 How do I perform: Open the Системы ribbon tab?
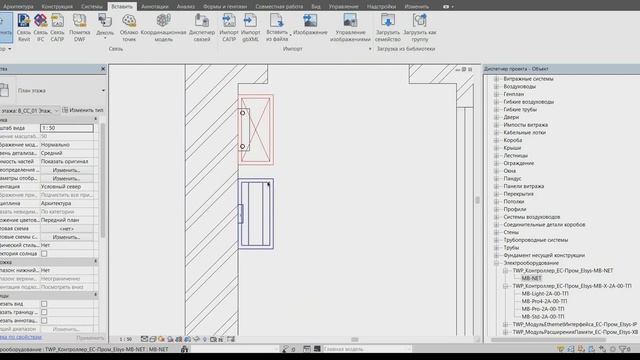tap(92, 7)
